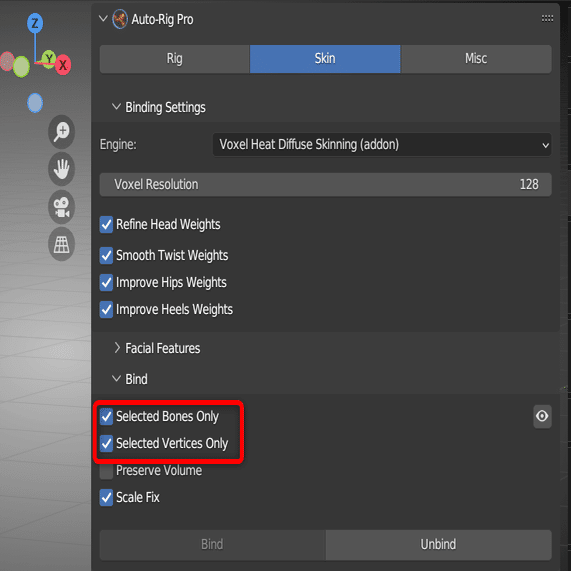Click the green Y axis gizmo handle
This screenshot has height=571, width=571.
pyautogui.click(x=48, y=58)
